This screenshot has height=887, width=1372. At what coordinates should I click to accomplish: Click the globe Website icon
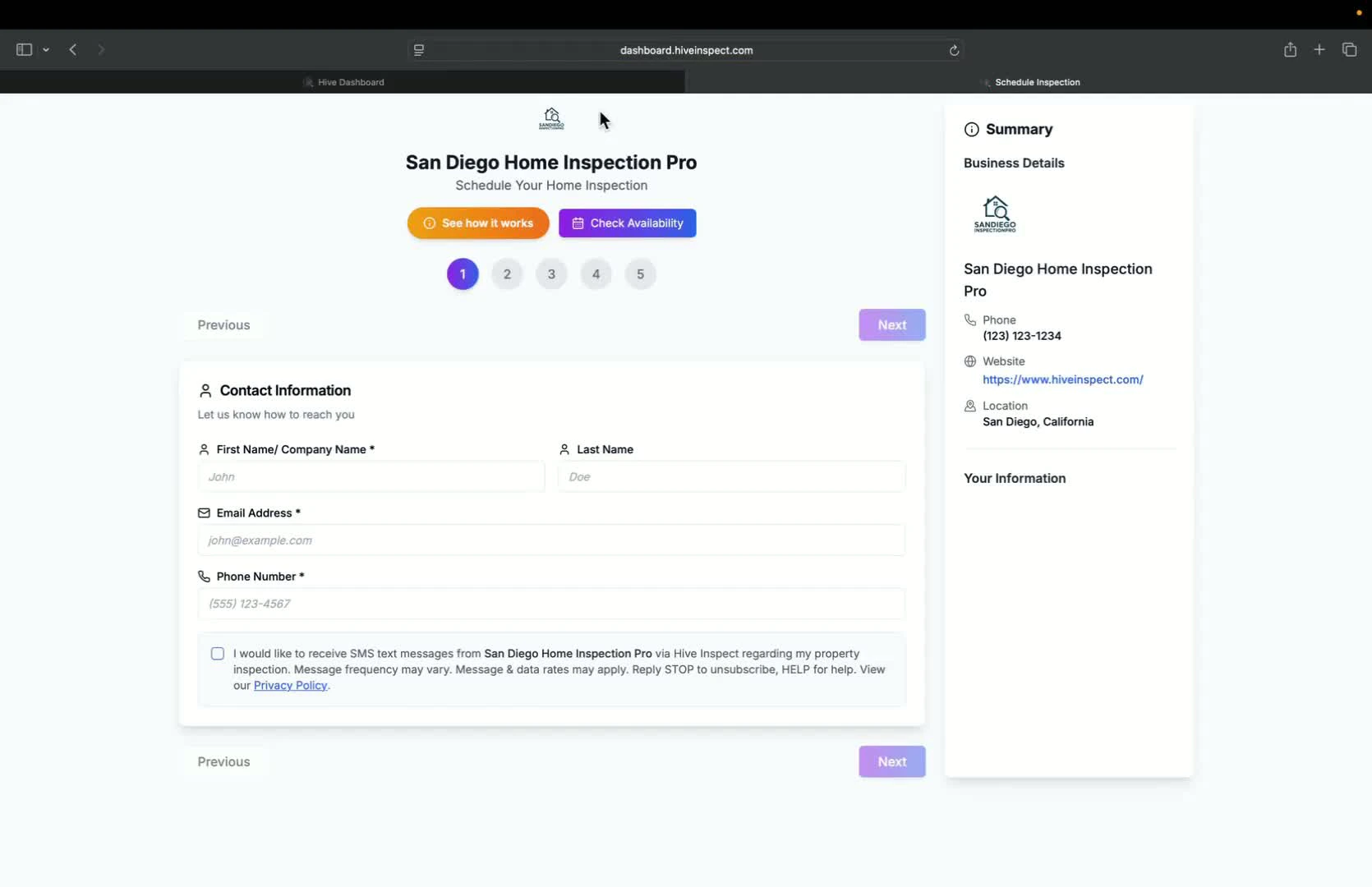click(x=970, y=361)
